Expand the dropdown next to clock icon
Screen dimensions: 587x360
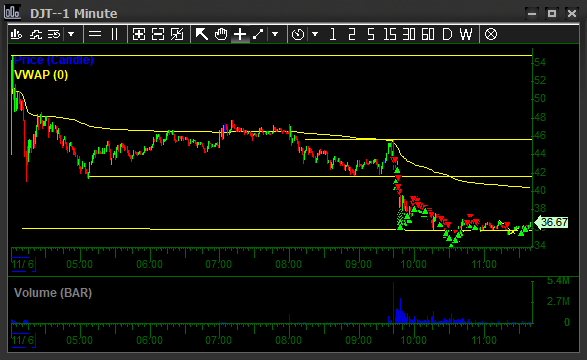(x=315, y=34)
